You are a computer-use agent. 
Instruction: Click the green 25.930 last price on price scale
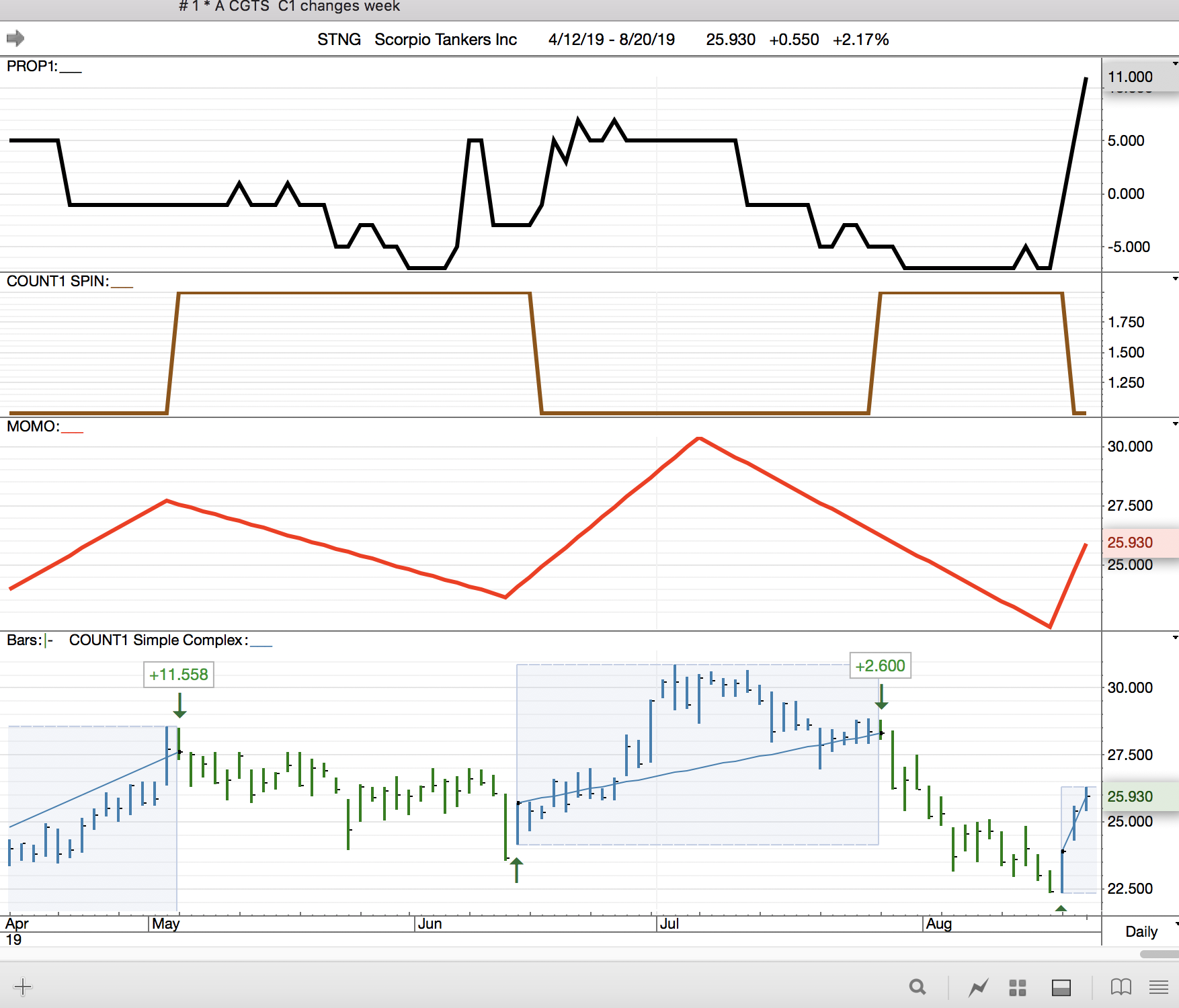[x=1130, y=796]
